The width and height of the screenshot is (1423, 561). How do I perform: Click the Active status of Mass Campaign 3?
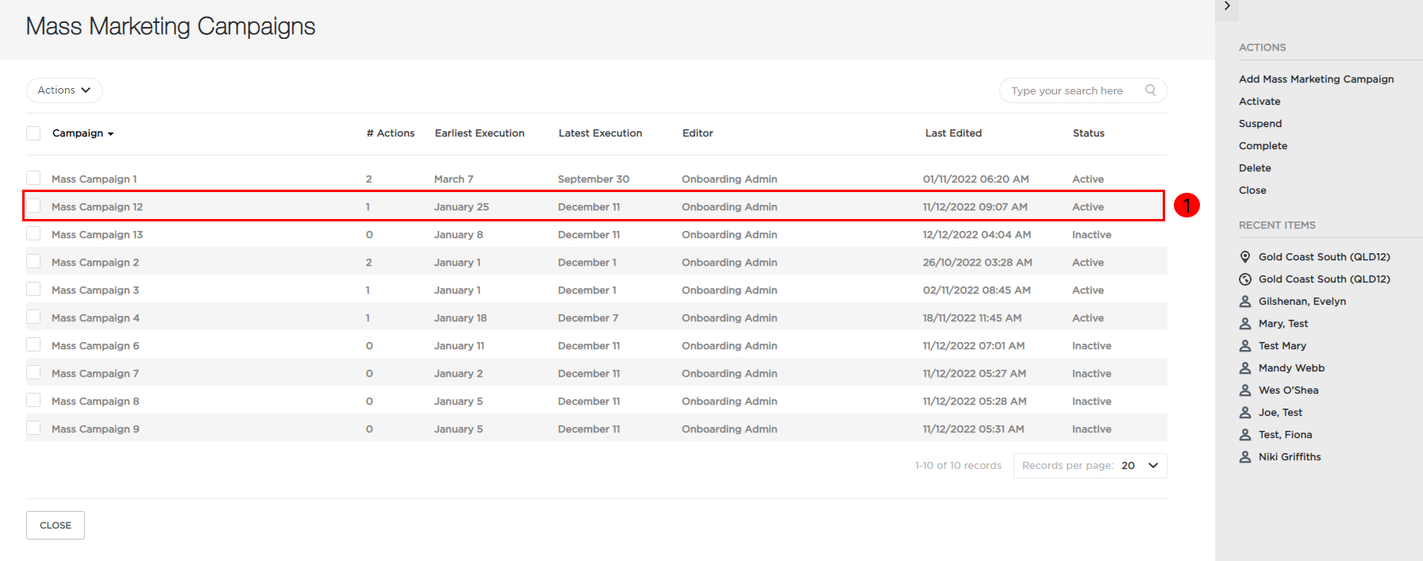pos(1088,290)
